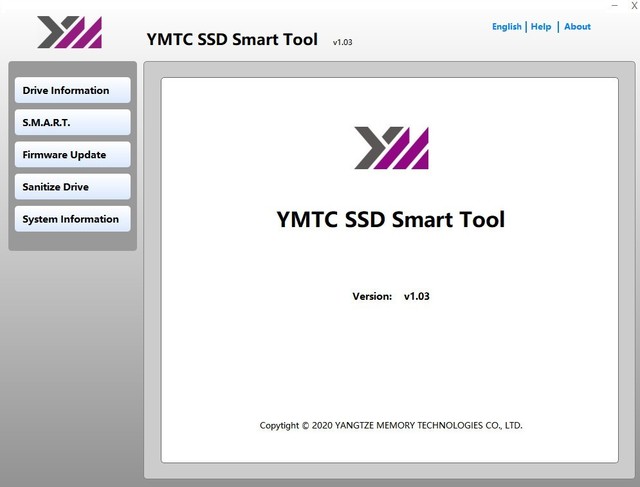Click the YMTC logo in header

tap(69, 32)
